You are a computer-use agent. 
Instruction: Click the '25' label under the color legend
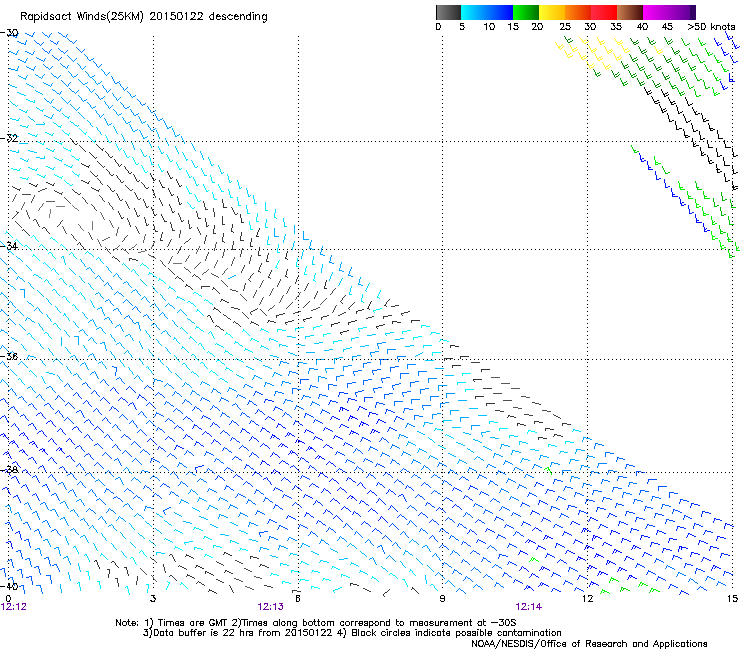(x=565, y=27)
